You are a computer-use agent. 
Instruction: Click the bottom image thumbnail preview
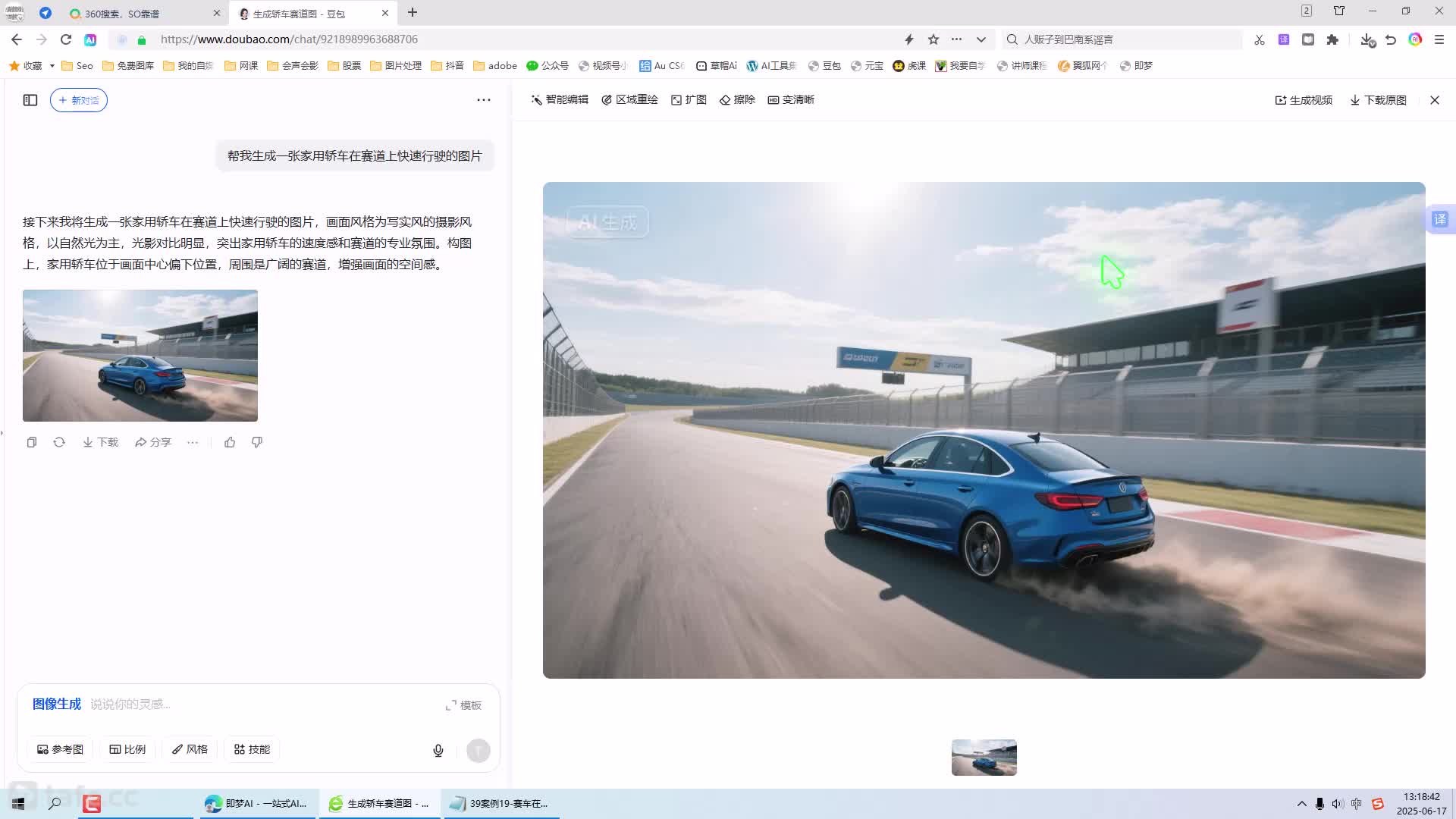click(x=984, y=758)
